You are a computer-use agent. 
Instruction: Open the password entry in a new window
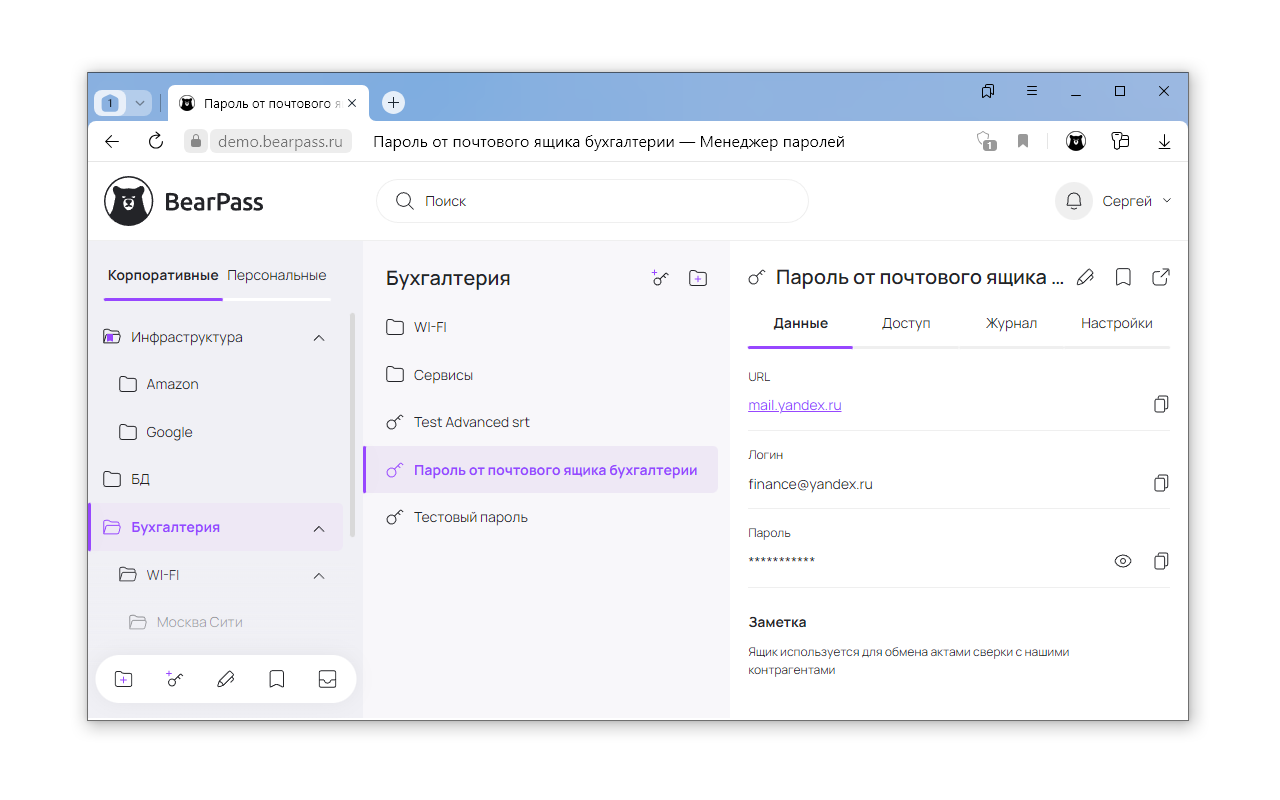click(x=1161, y=278)
